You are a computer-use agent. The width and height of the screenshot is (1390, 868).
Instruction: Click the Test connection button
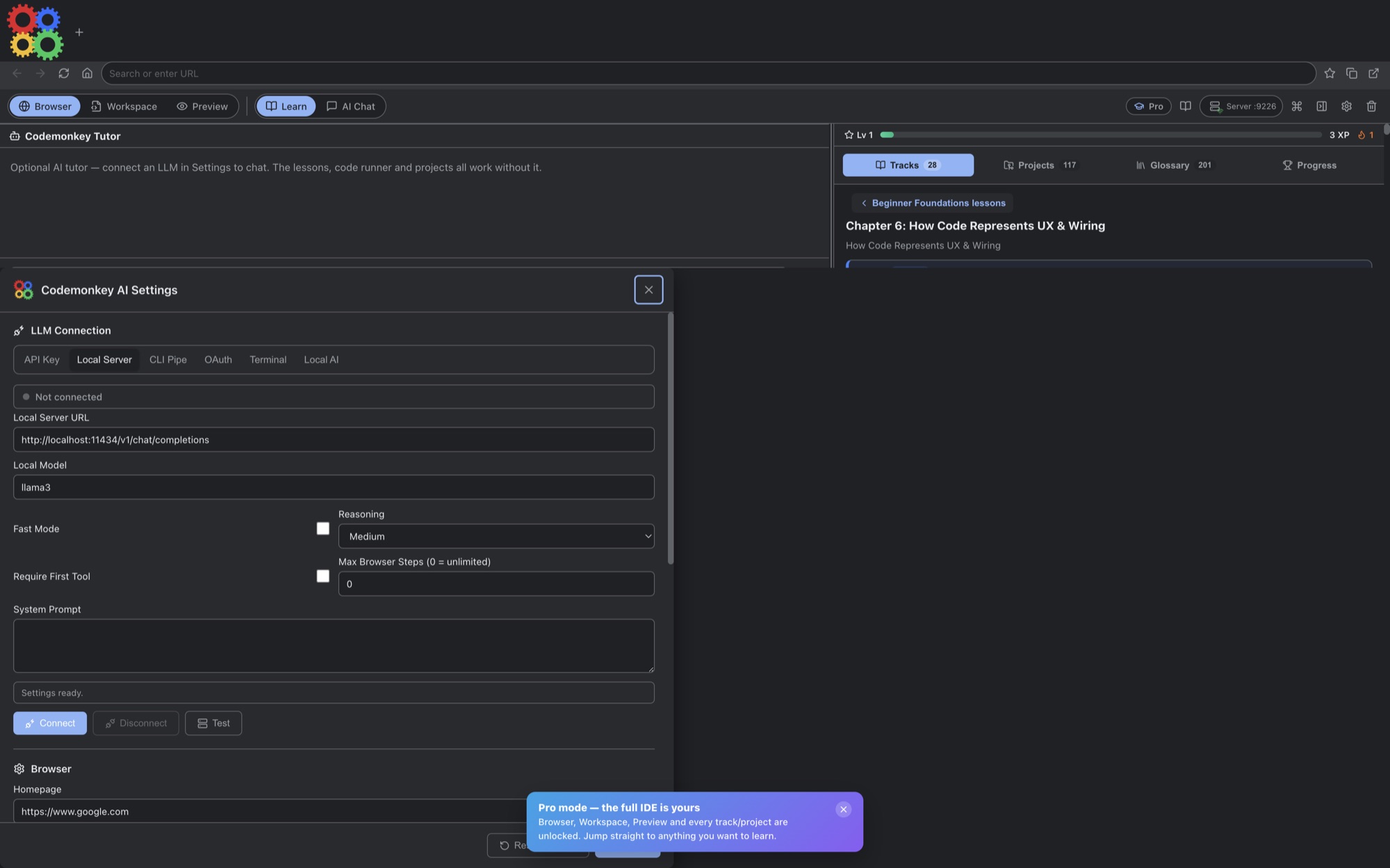213,723
